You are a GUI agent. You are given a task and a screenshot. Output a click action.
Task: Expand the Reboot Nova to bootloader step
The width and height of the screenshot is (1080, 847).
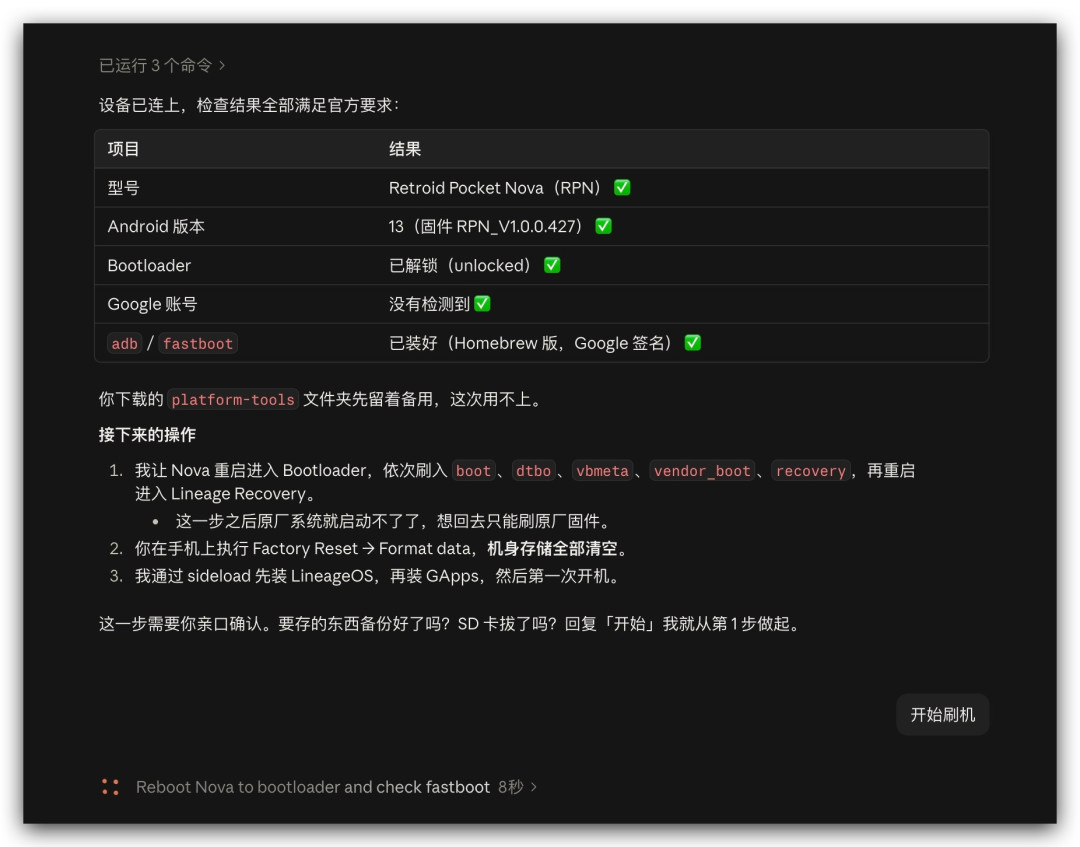pyautogui.click(x=336, y=786)
